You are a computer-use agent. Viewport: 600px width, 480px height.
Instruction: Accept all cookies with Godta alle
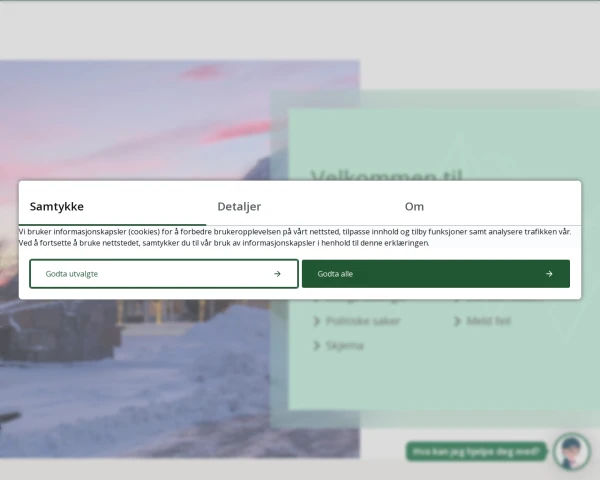point(436,274)
